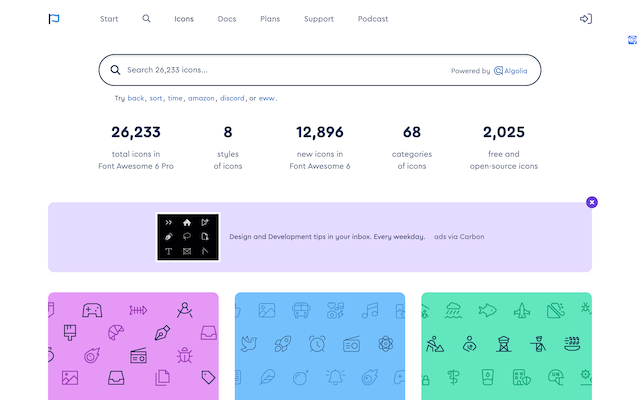Click the croissant icon in pink card

click(x=116, y=332)
